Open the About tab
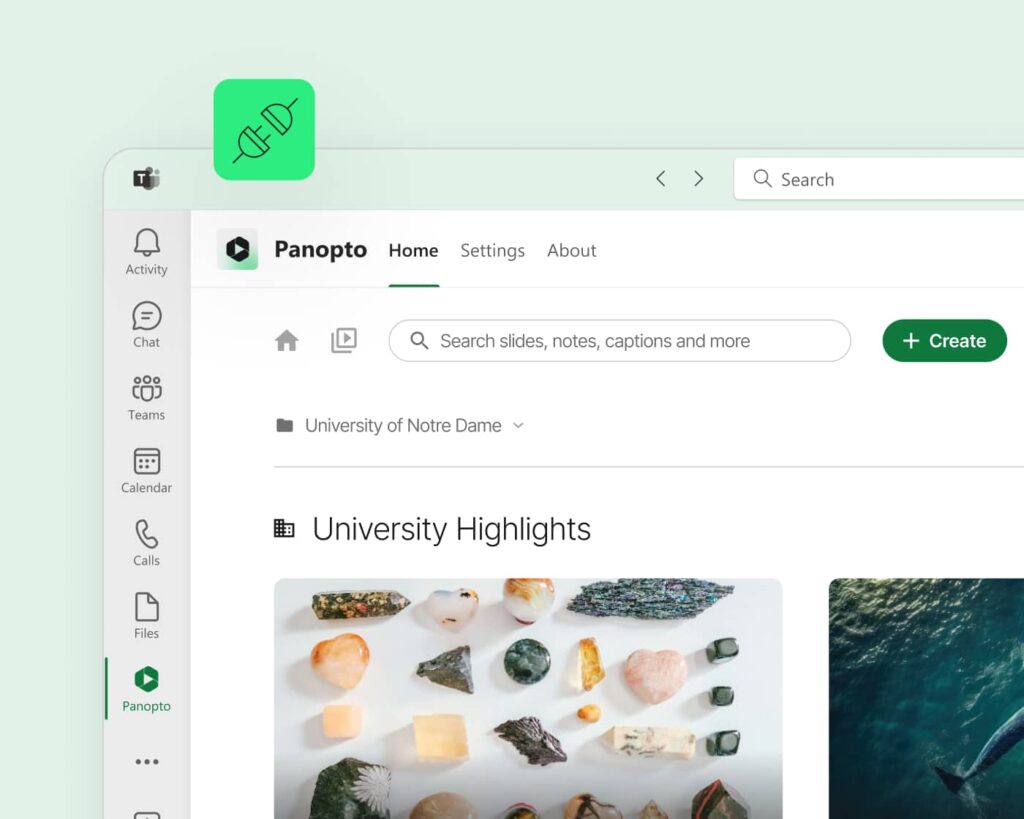This screenshot has height=819, width=1024. pyautogui.click(x=571, y=250)
